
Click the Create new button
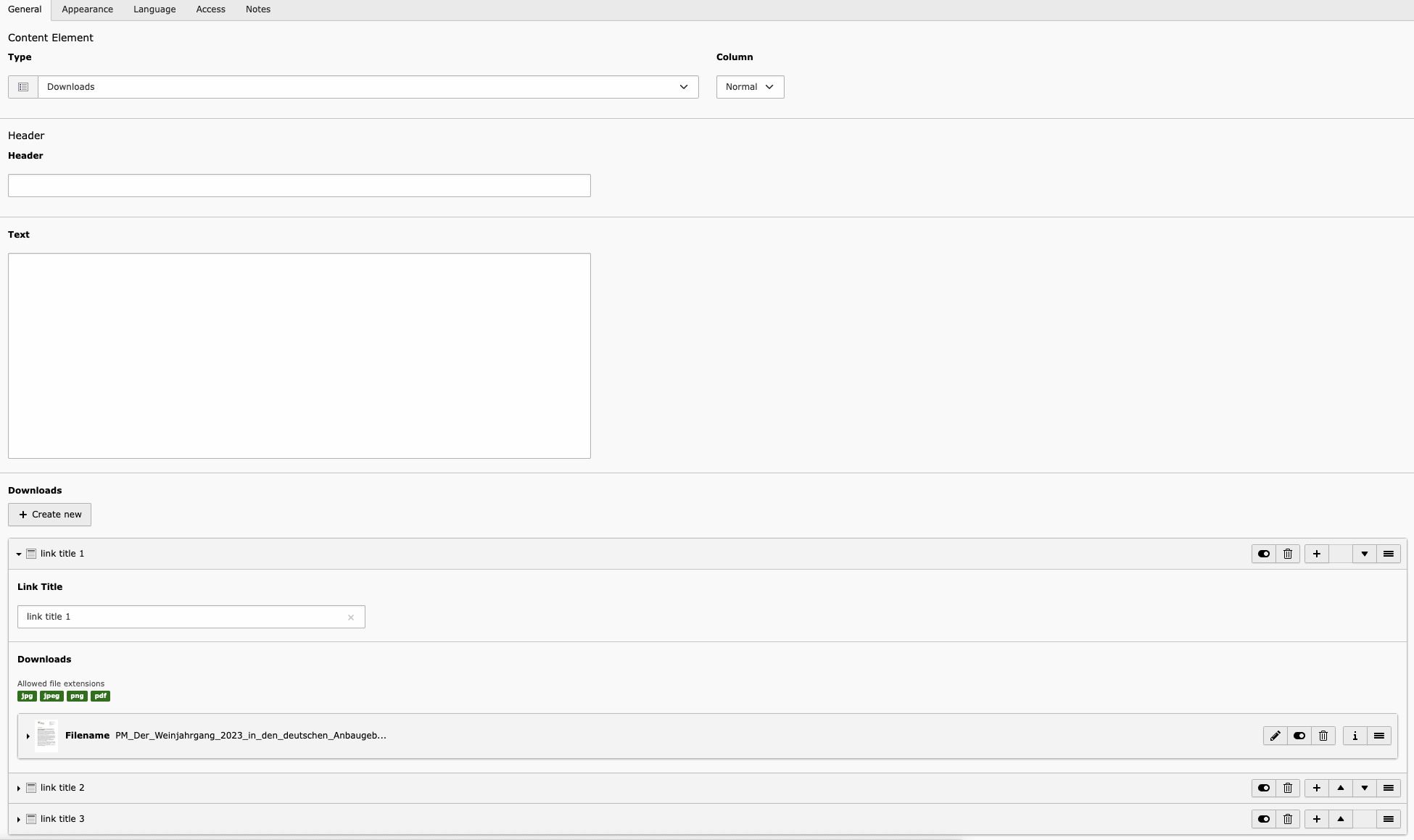point(49,515)
